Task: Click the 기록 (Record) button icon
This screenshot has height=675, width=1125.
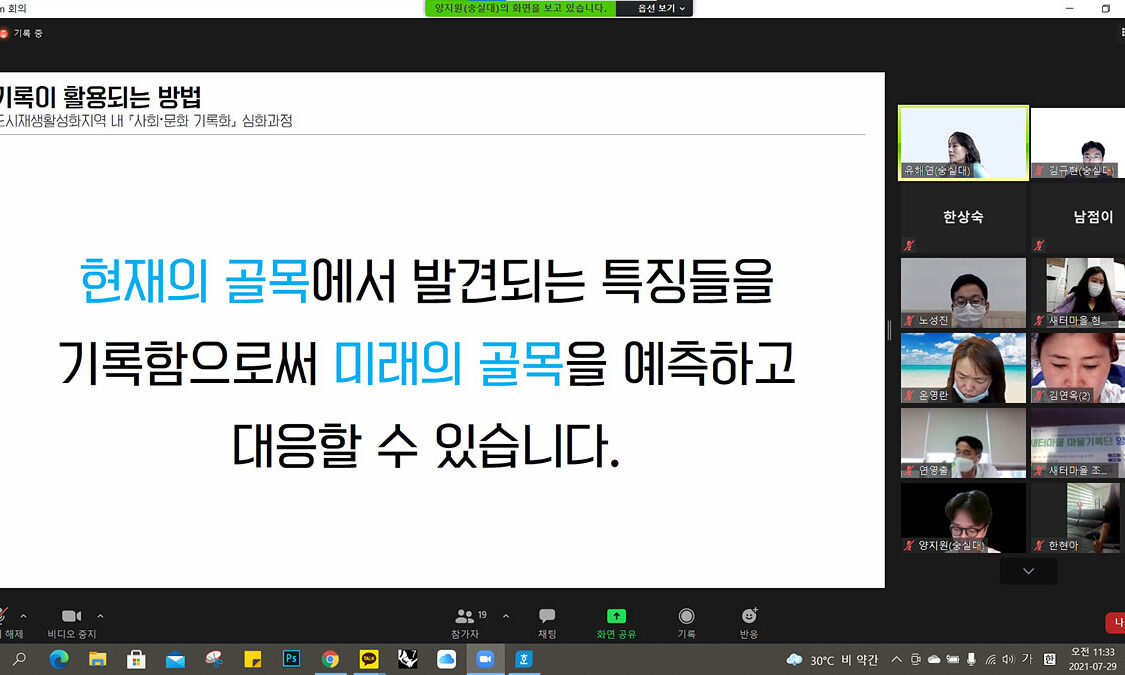Action: (686, 616)
